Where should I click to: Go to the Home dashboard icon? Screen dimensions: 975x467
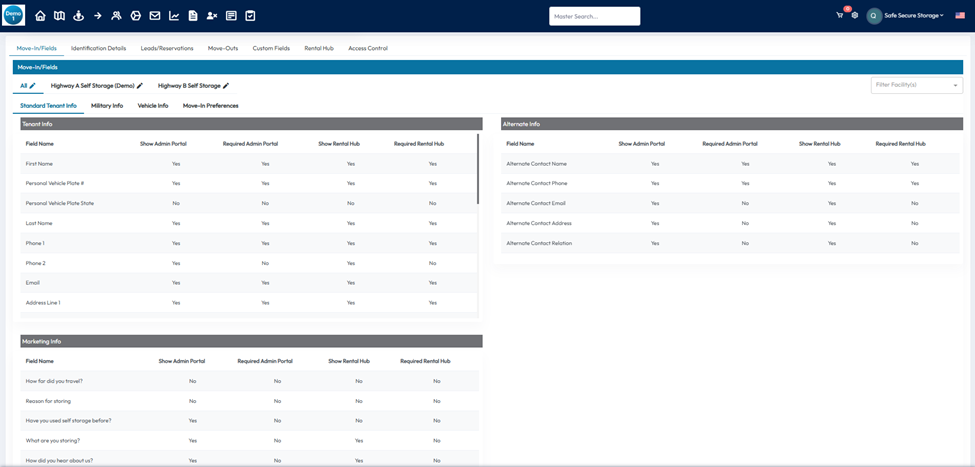tap(40, 16)
